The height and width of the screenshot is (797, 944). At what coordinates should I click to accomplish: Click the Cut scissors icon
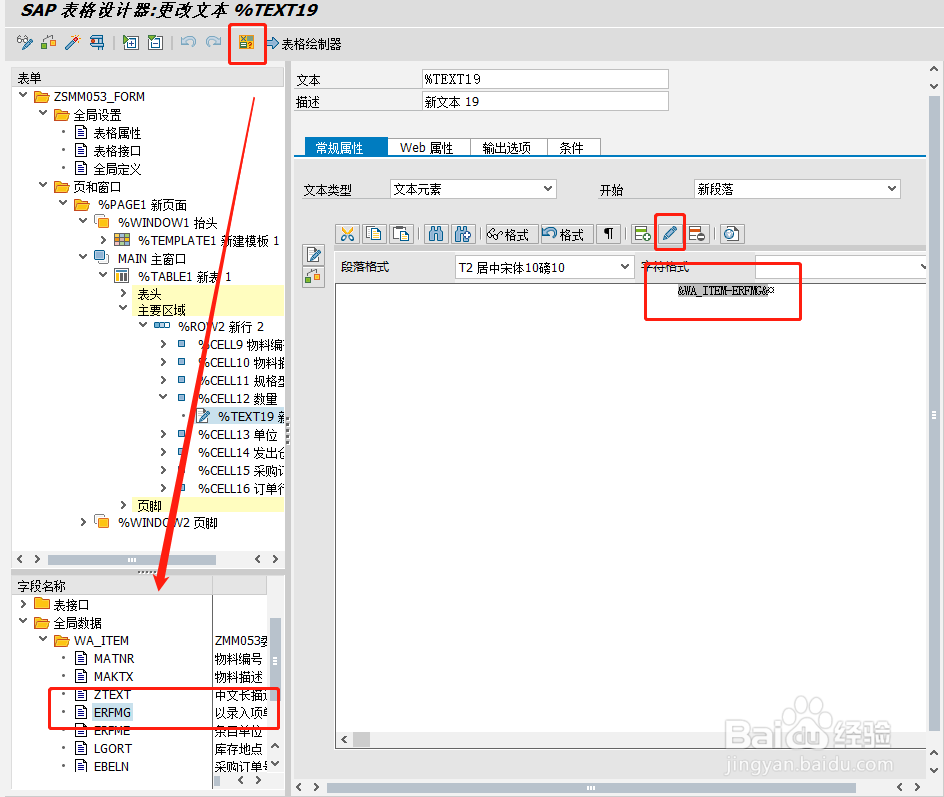tap(349, 234)
